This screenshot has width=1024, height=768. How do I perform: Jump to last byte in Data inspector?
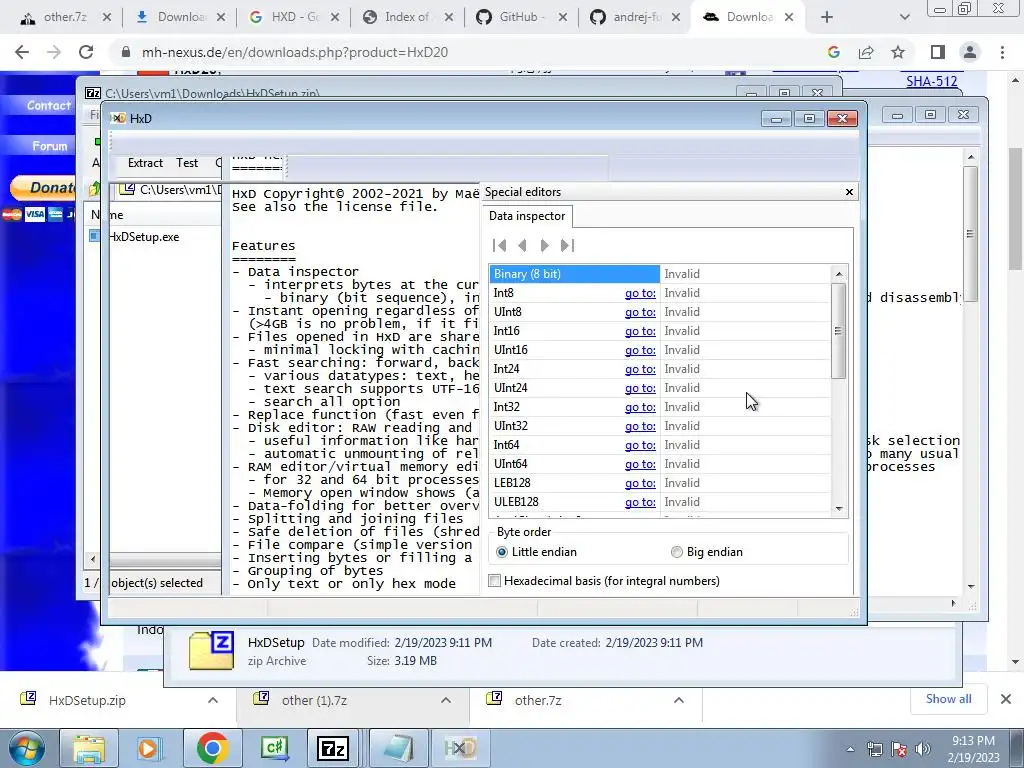click(x=567, y=246)
